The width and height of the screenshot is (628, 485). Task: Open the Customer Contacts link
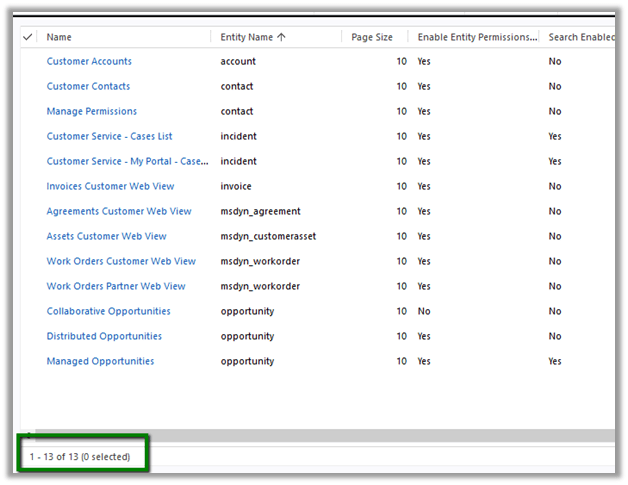coord(88,86)
